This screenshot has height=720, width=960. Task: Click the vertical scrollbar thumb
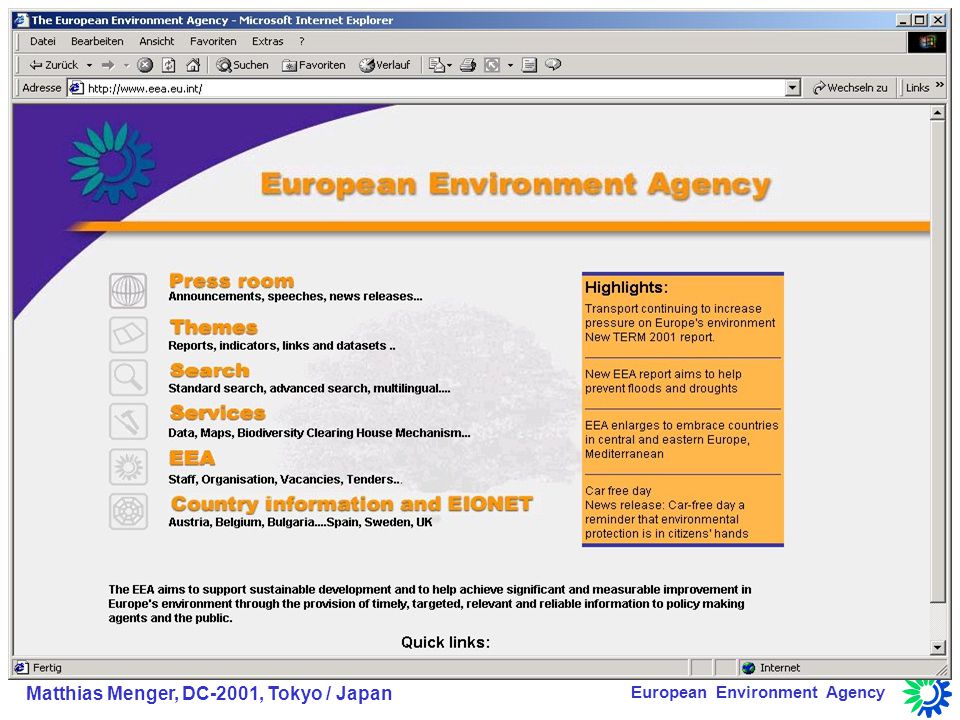[937, 362]
